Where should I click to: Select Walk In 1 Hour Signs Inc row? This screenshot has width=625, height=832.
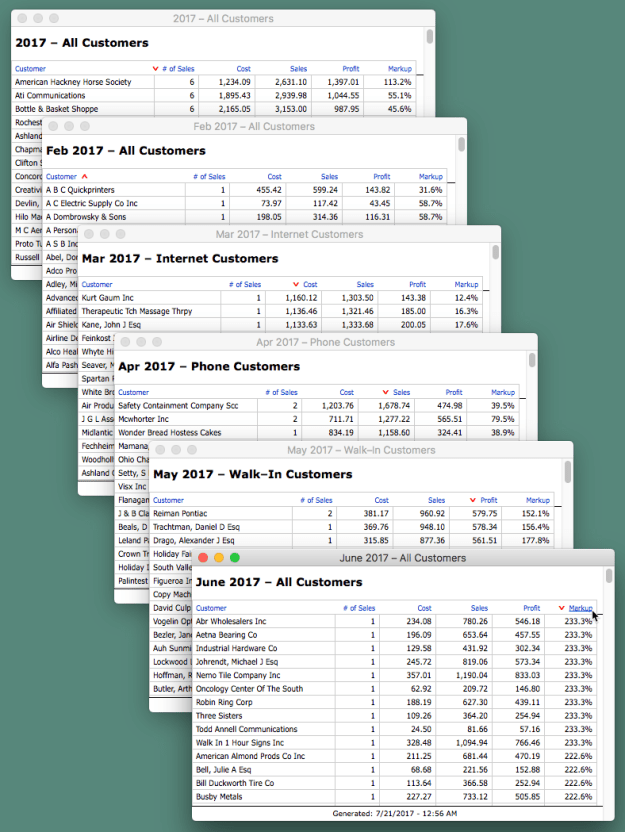(395, 743)
